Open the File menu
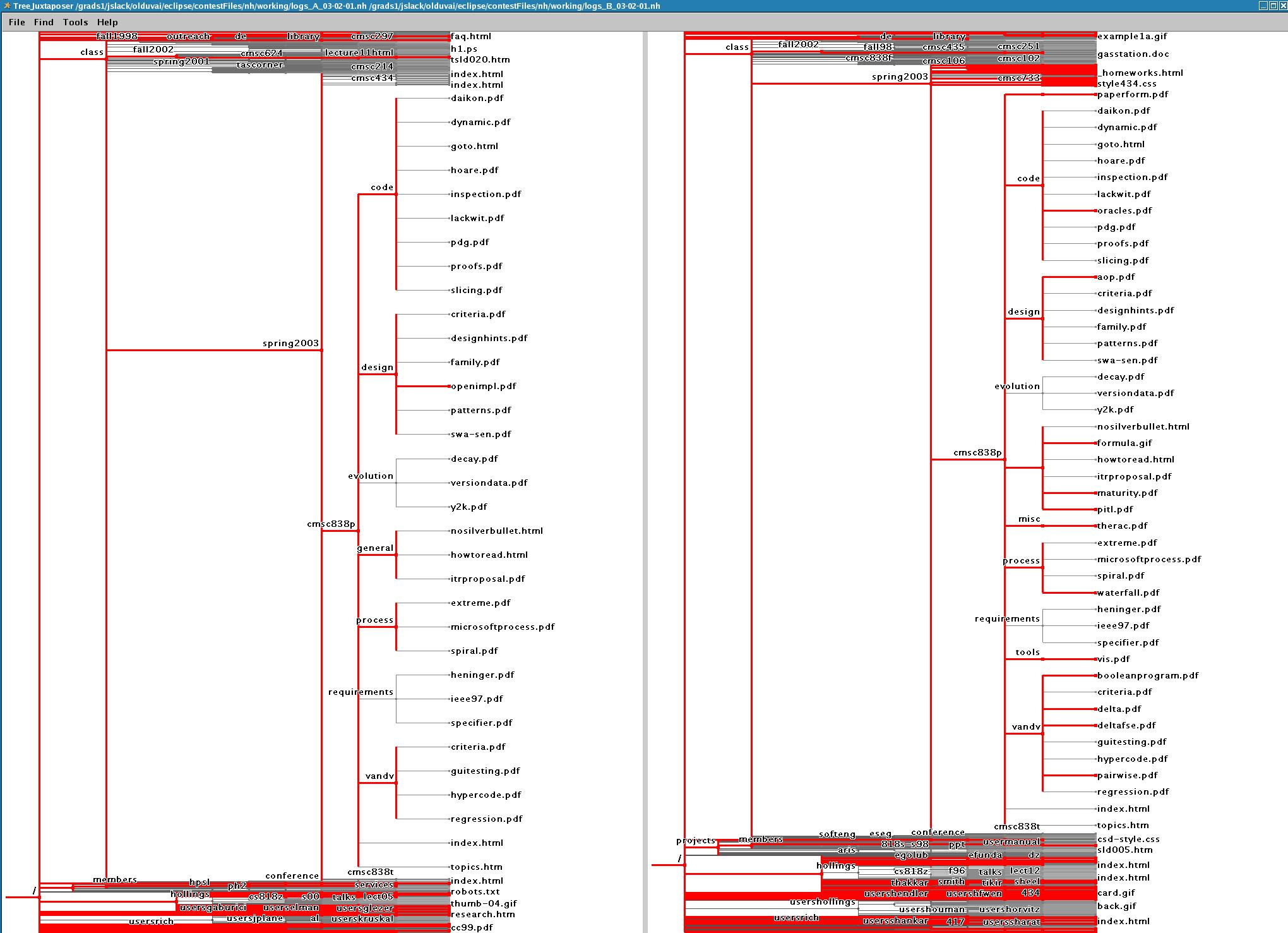The height and width of the screenshot is (933, 1288). click(17, 22)
